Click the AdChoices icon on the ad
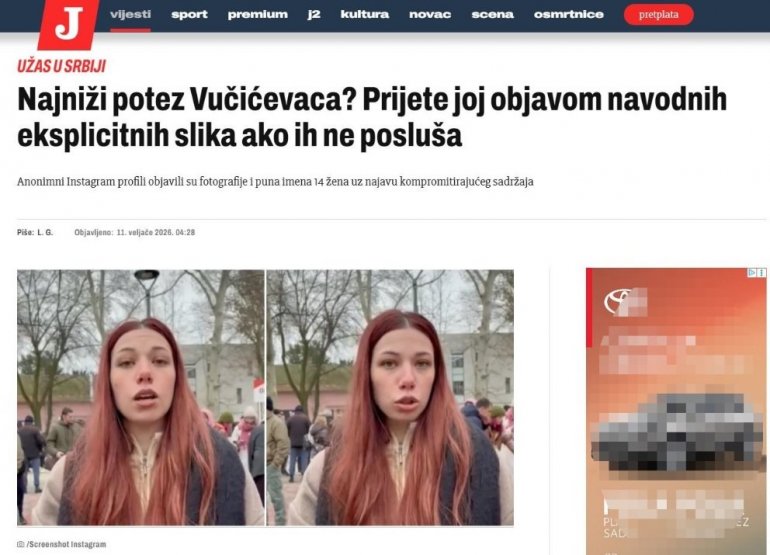 [x=752, y=273]
